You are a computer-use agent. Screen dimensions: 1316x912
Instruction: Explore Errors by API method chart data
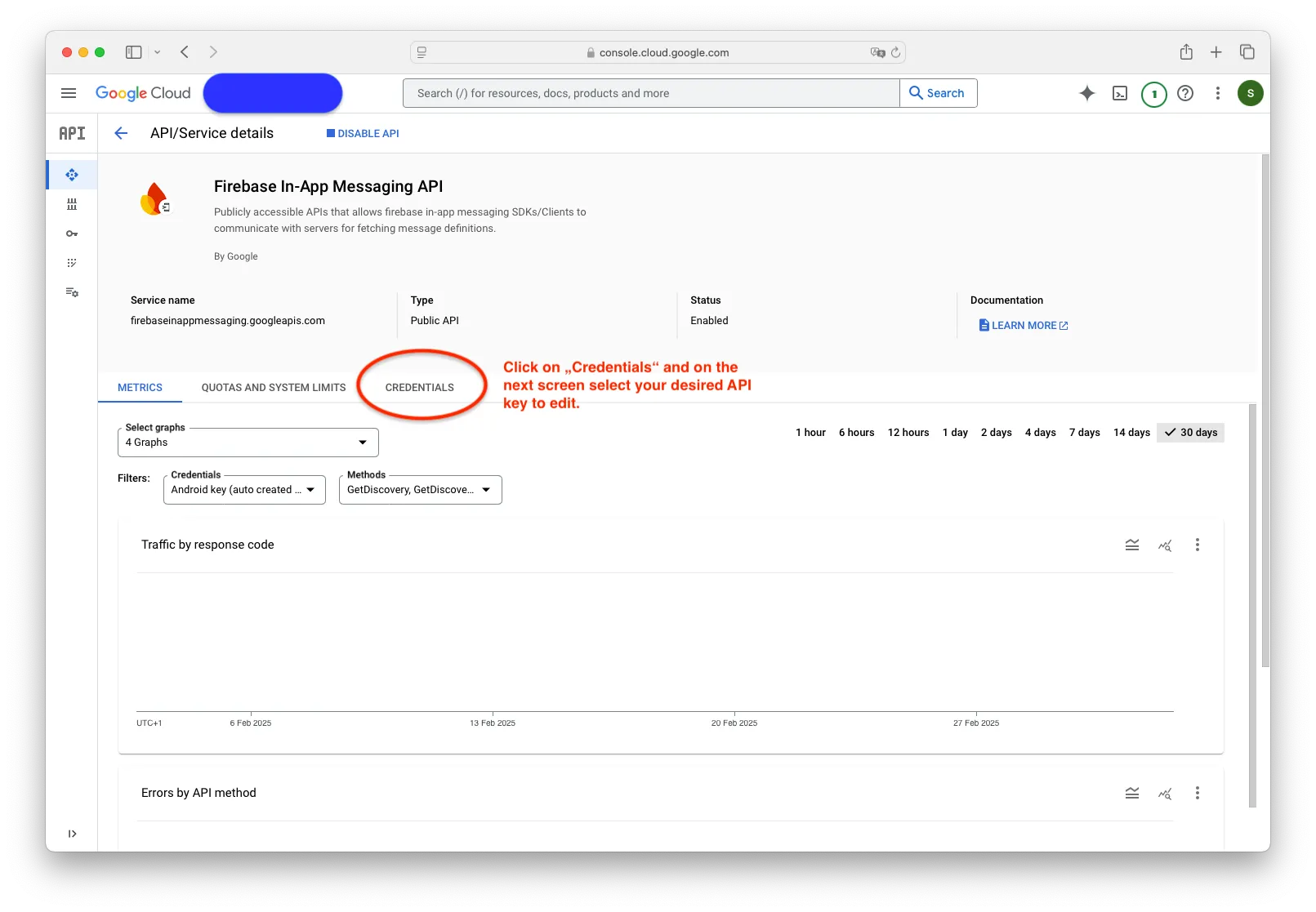(1165, 793)
